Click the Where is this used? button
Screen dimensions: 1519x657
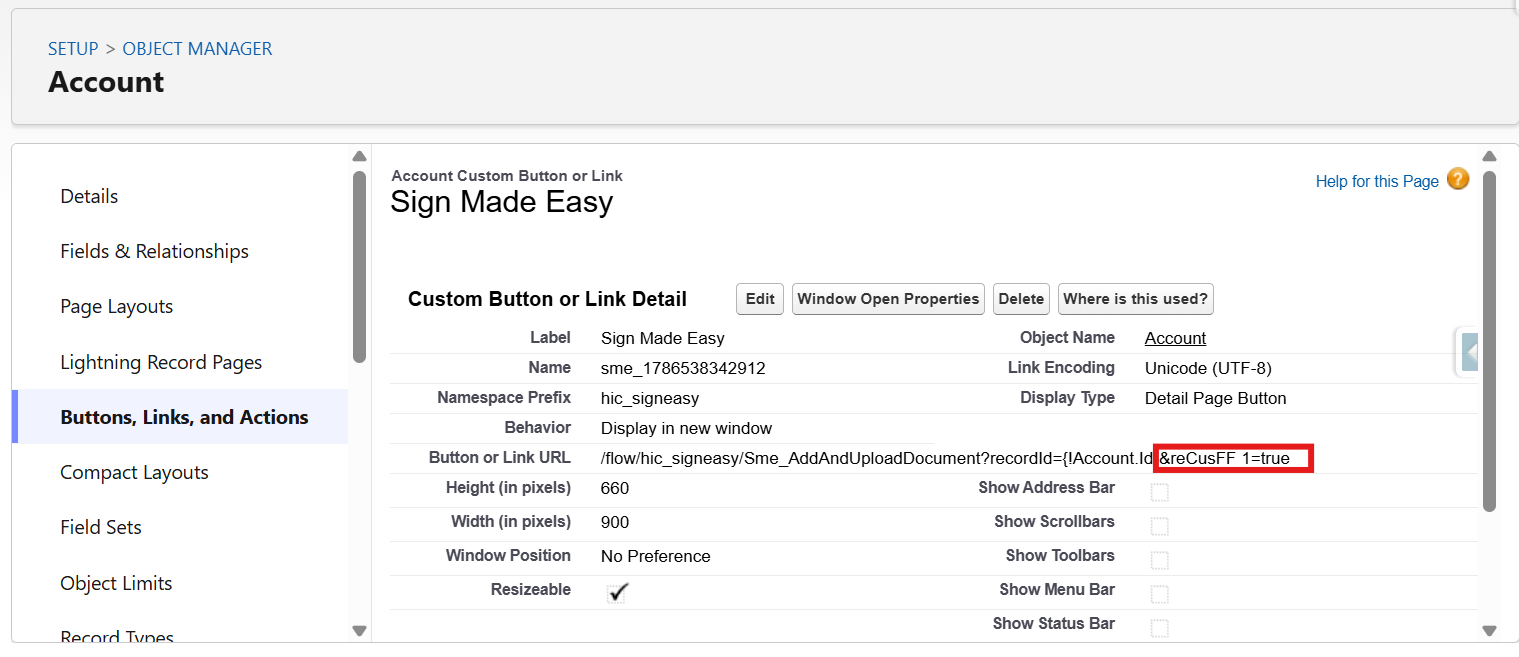1136,299
